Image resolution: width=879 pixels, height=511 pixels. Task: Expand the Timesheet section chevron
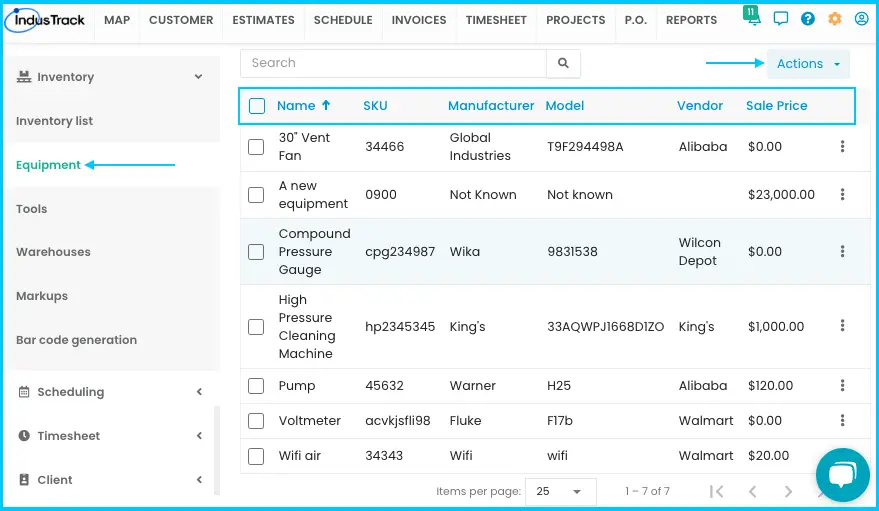[x=199, y=435]
